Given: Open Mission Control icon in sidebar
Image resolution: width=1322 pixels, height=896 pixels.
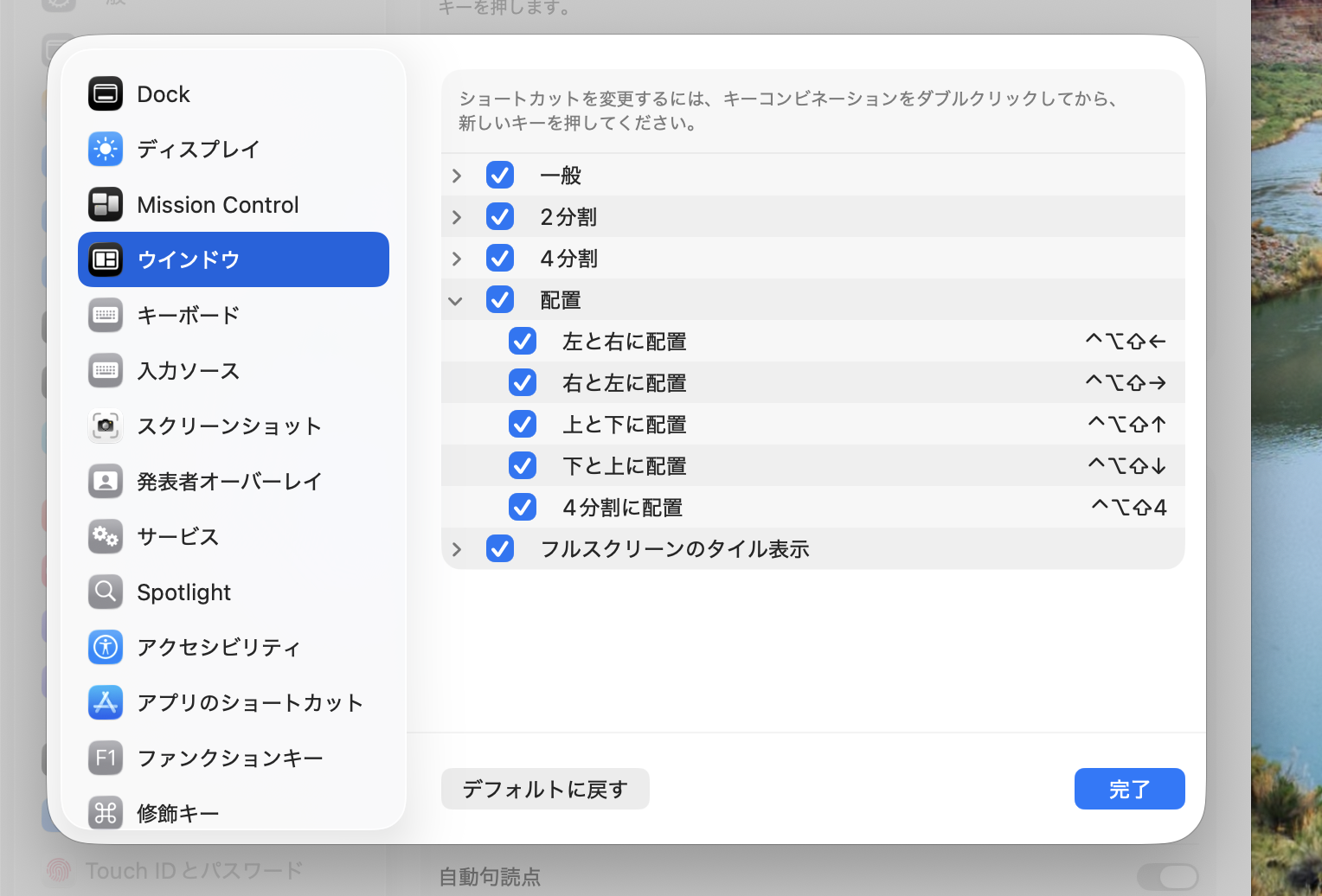Looking at the screenshot, I should tap(106, 204).
